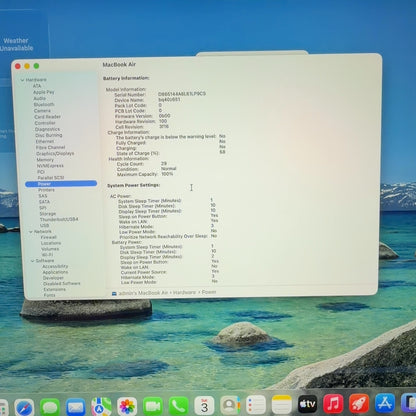The image size is (416, 416).
Task: Open Safari from the Dock
Action: [24, 407]
